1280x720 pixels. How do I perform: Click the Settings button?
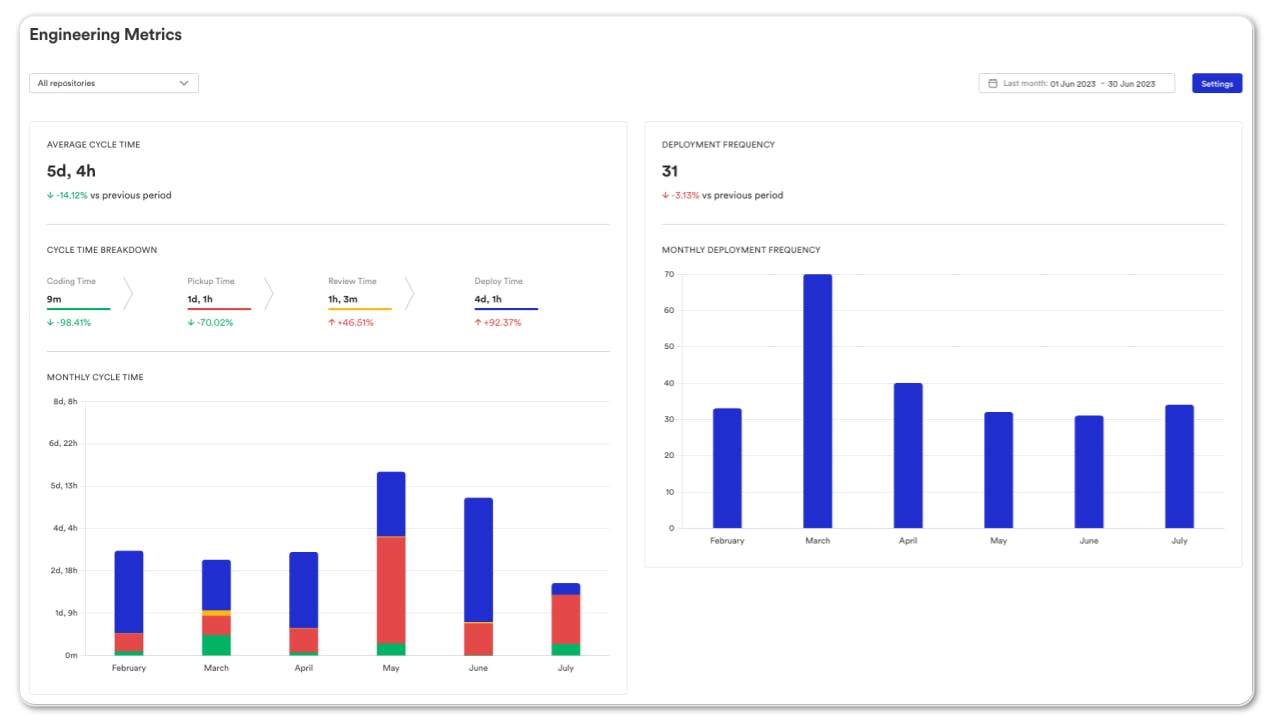pyautogui.click(x=1216, y=83)
